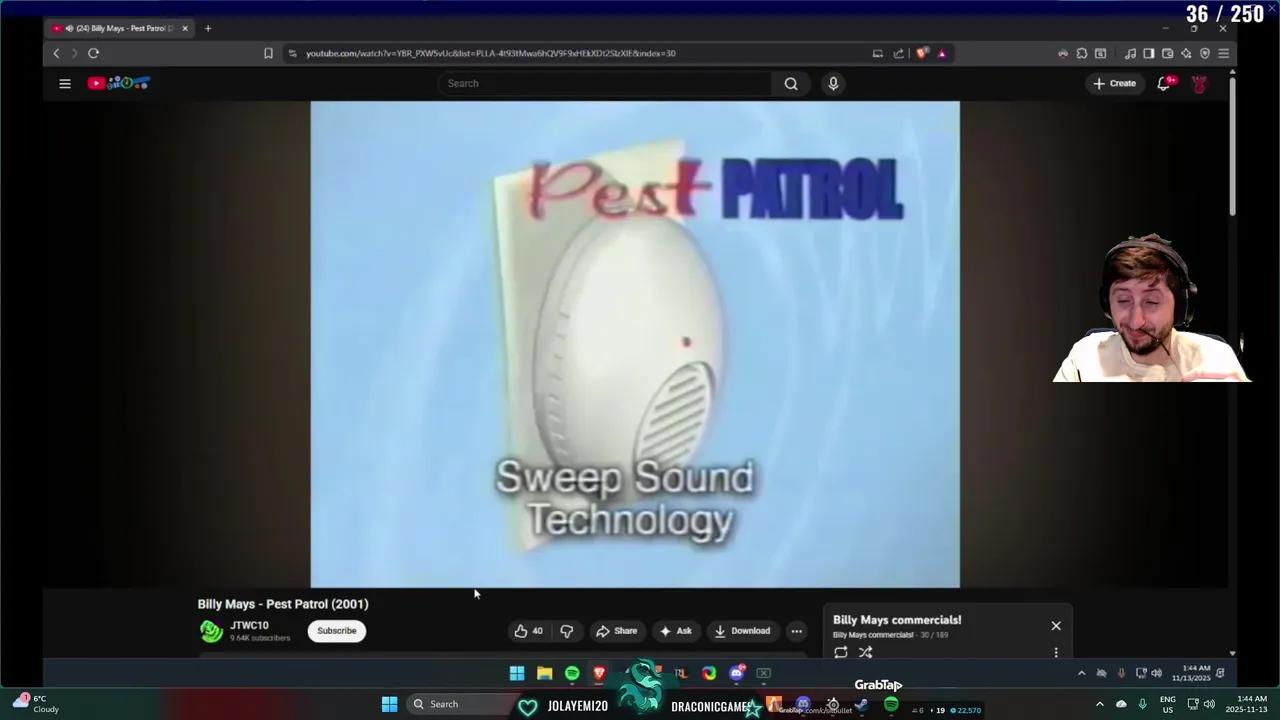Go to YouTube home via logo
Viewport: 1280px width, 720px height.
tap(118, 84)
